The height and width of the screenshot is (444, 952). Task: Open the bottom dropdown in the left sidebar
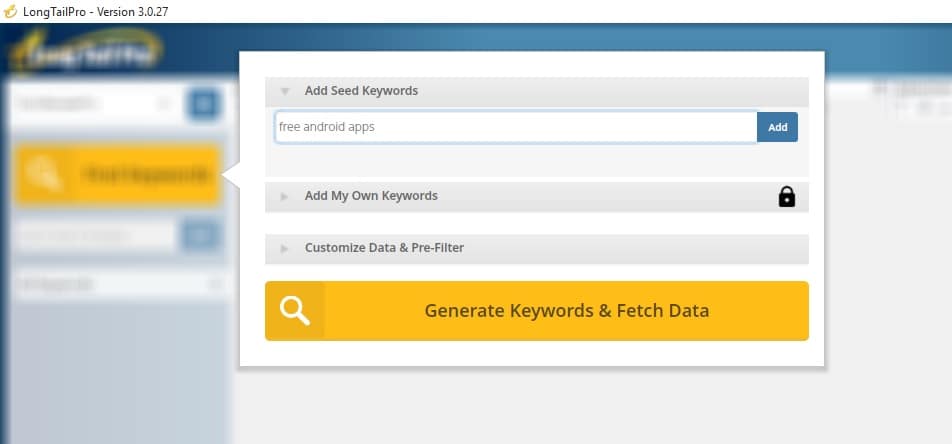click(x=118, y=285)
